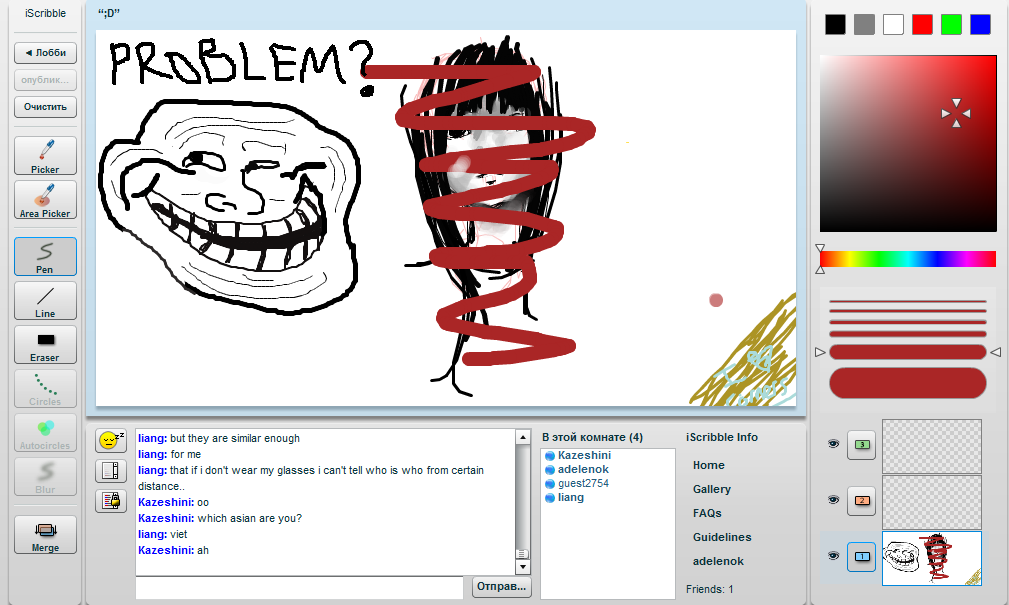Choose the fourth brush size line
1009x605 pixels.
(x=908, y=334)
